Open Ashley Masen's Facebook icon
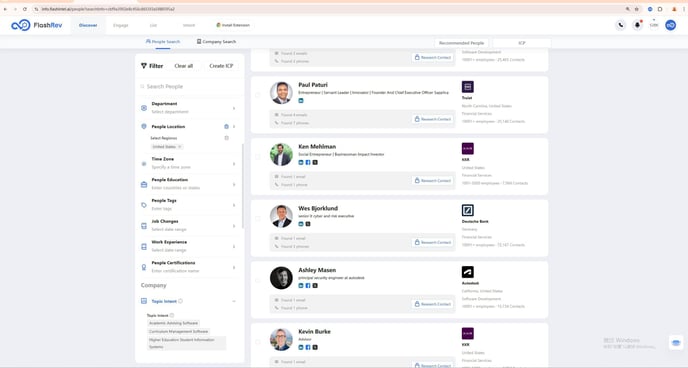The width and height of the screenshot is (688, 368). point(308,286)
